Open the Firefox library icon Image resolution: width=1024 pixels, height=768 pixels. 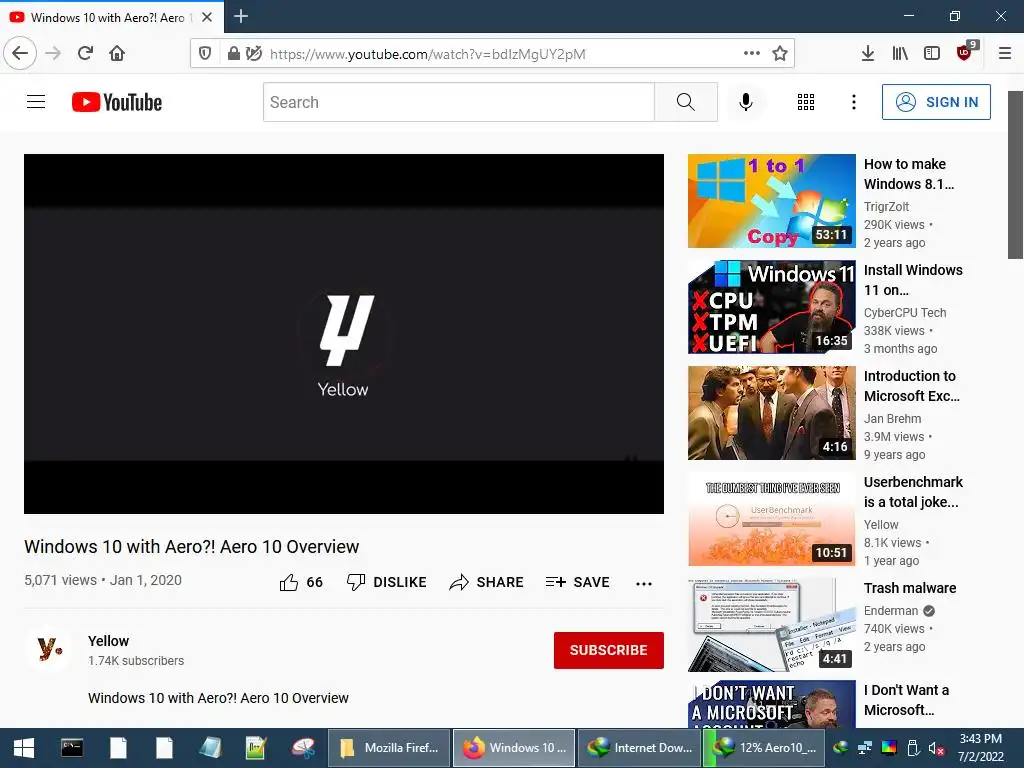tap(900, 53)
